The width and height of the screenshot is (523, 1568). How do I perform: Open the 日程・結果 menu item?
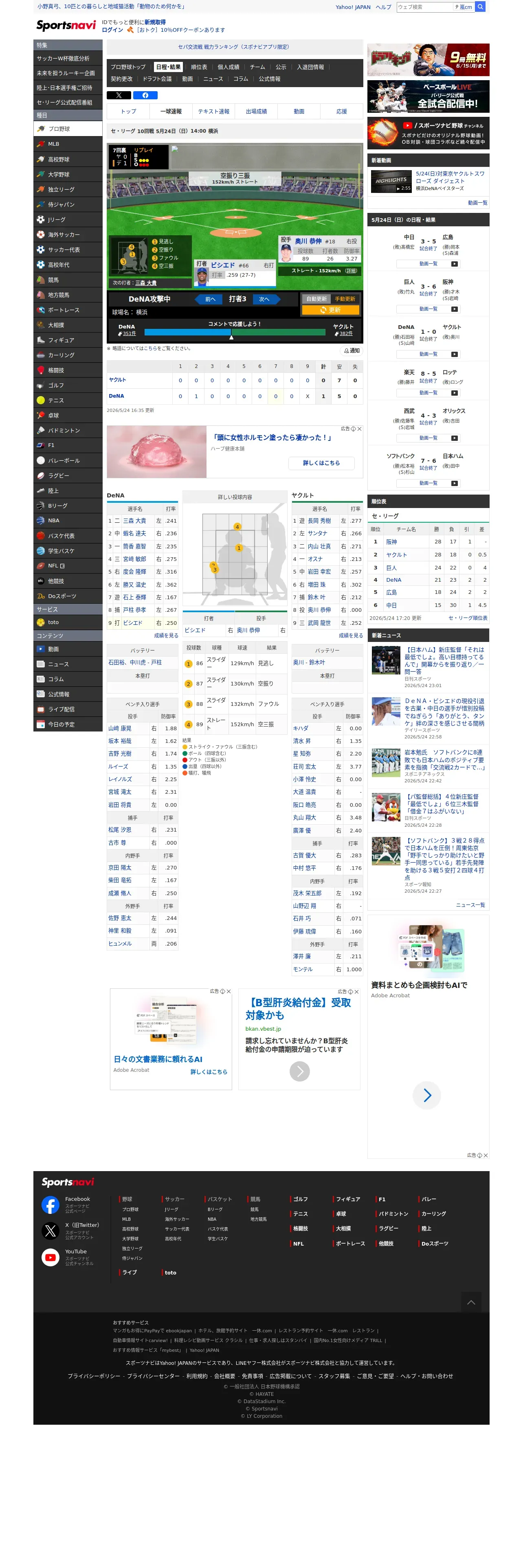click(168, 67)
